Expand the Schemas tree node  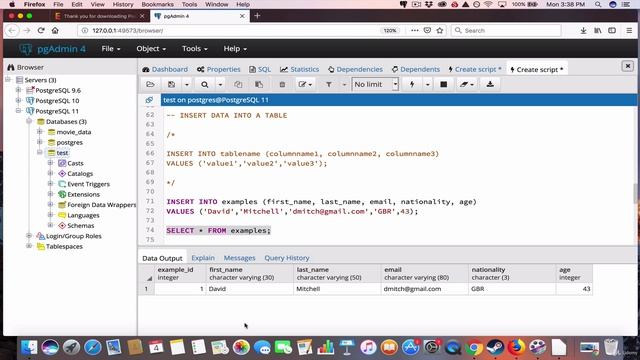(x=50, y=225)
